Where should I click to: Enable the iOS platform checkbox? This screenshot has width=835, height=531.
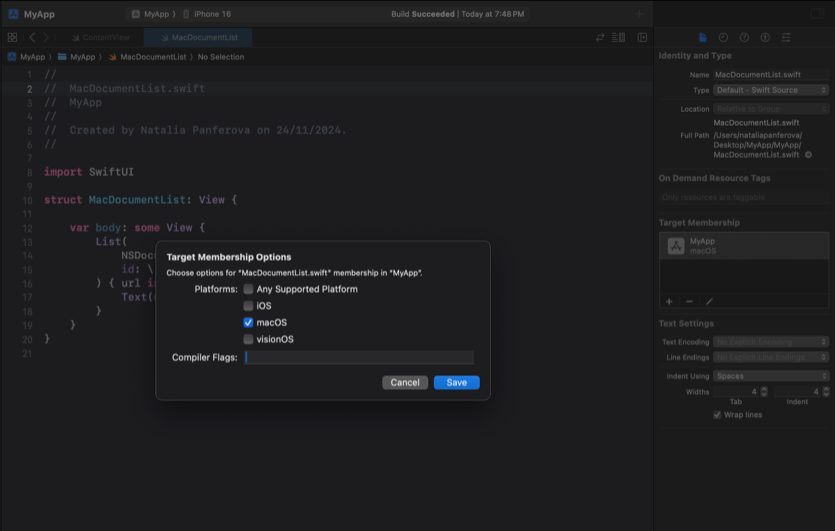tap(248, 306)
